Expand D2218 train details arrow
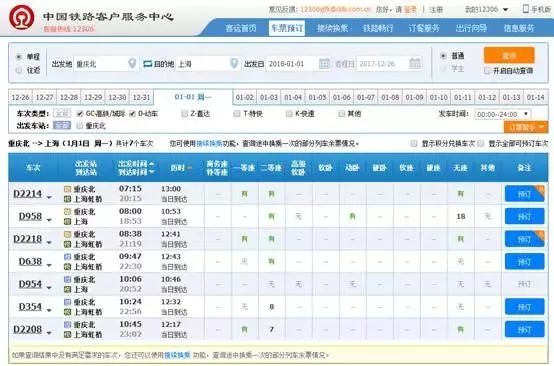554x366 pixels. click(49, 242)
